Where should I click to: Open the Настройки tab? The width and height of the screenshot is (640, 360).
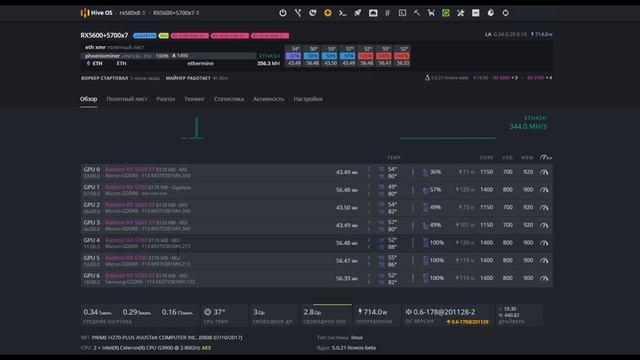[308, 99]
